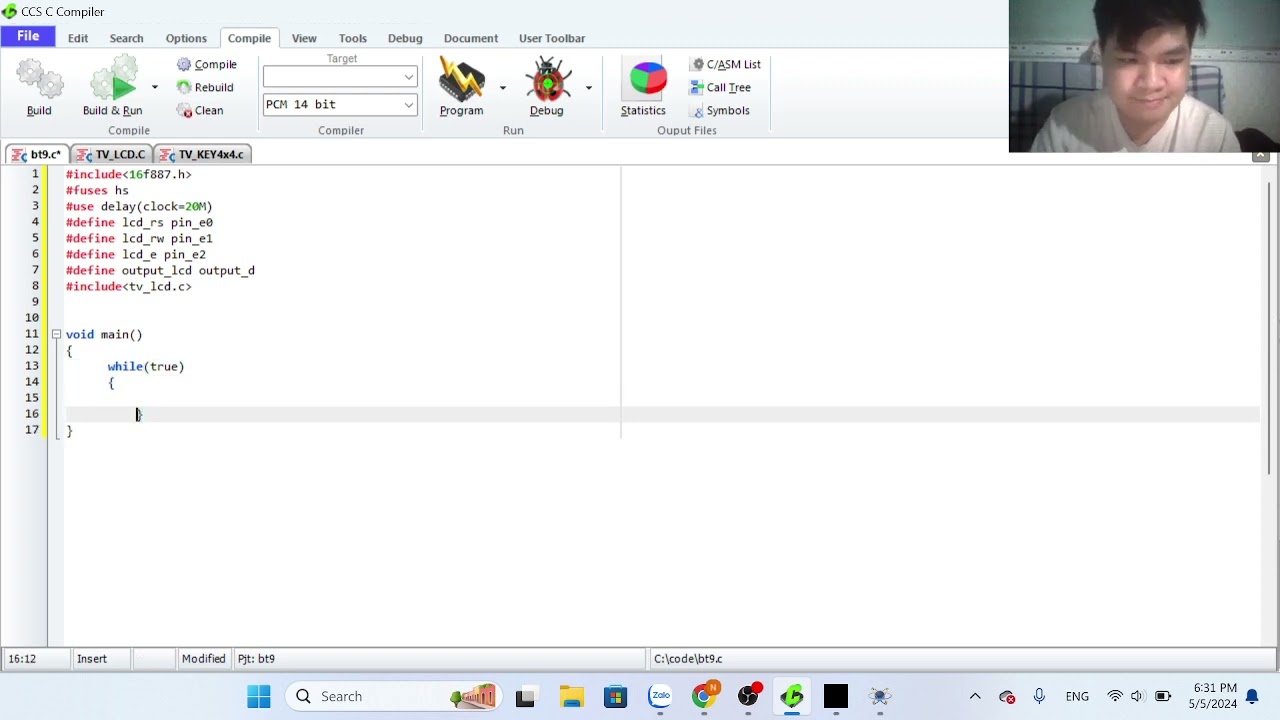Open the volume speaker tray icon
This screenshot has width=1280, height=720.
point(1137,696)
